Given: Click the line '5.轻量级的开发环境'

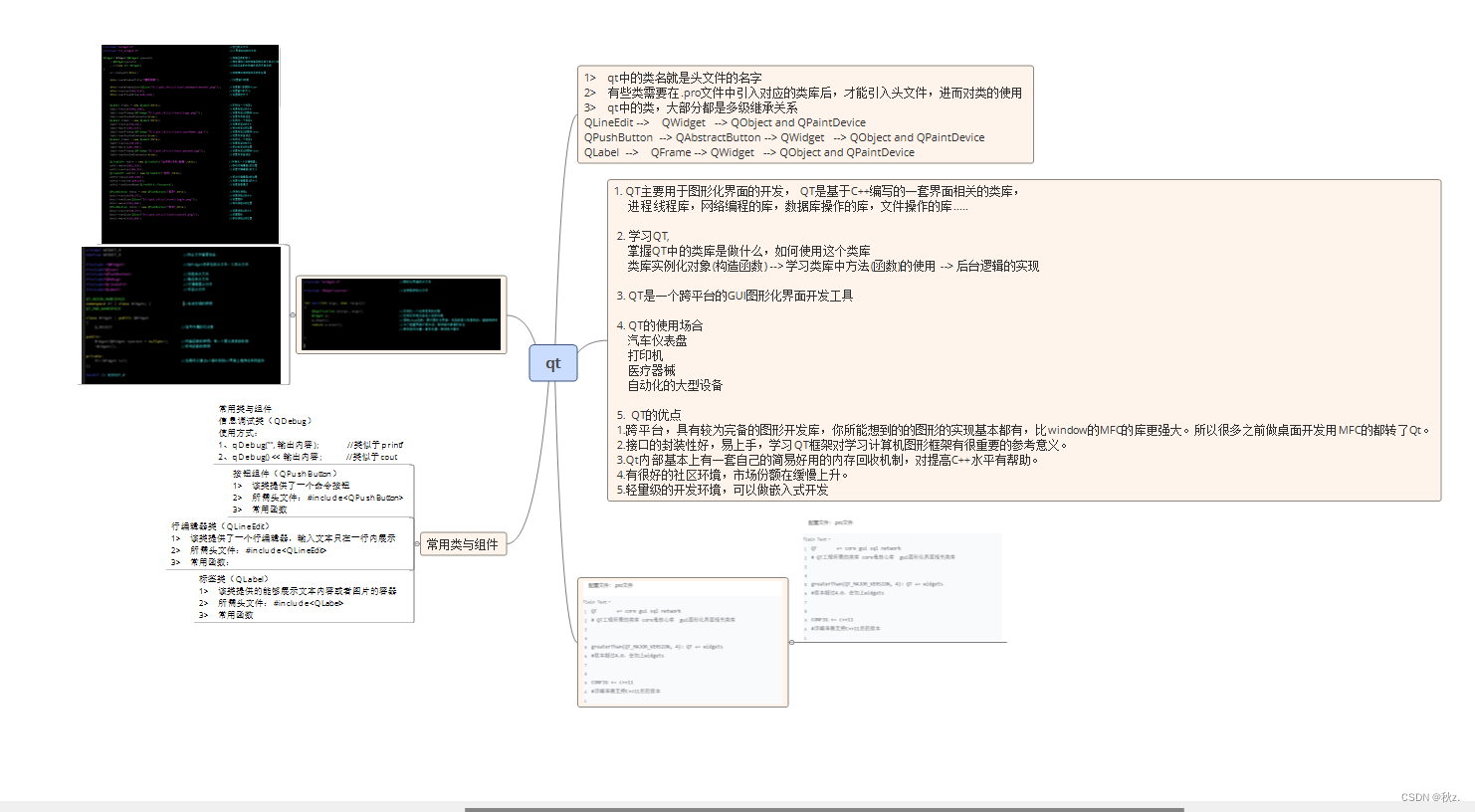Looking at the screenshot, I should point(723,490).
